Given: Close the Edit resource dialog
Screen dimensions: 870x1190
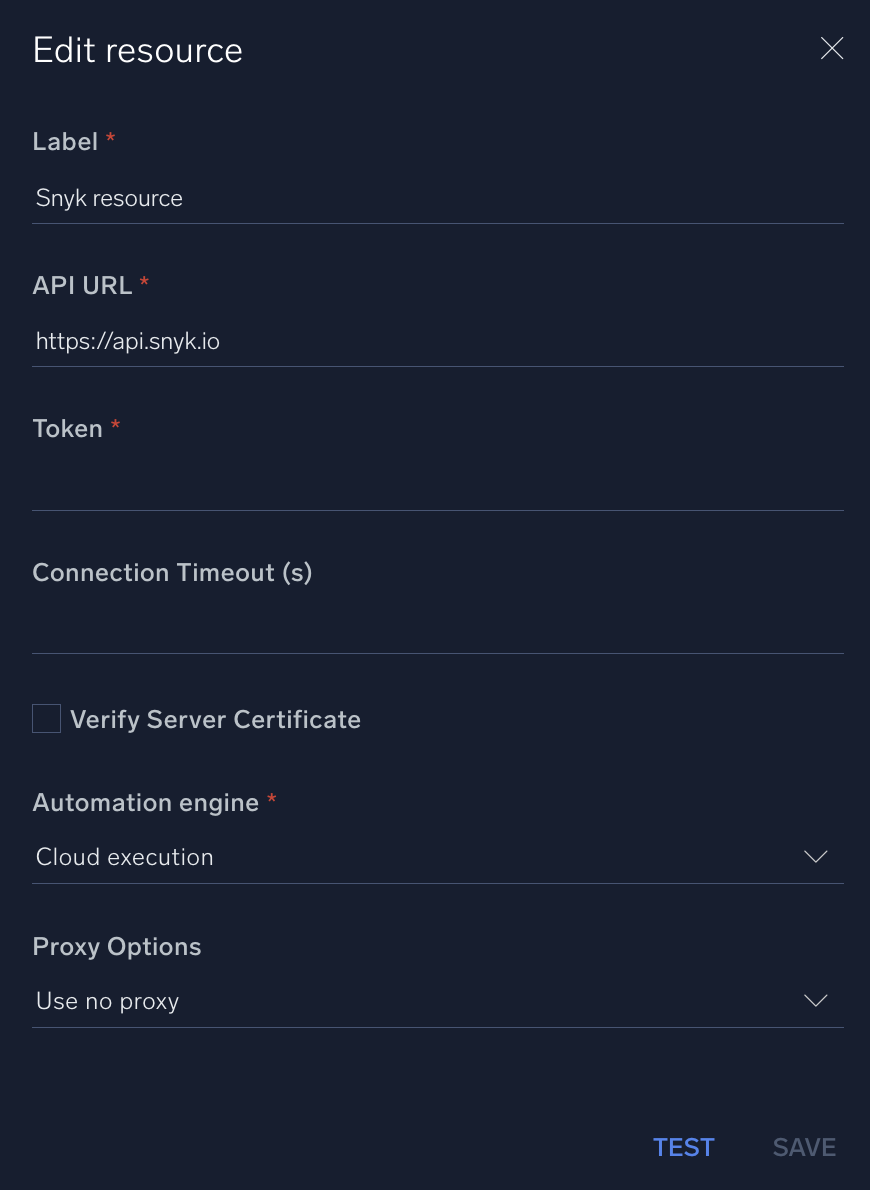Looking at the screenshot, I should pyautogui.click(x=831, y=48).
